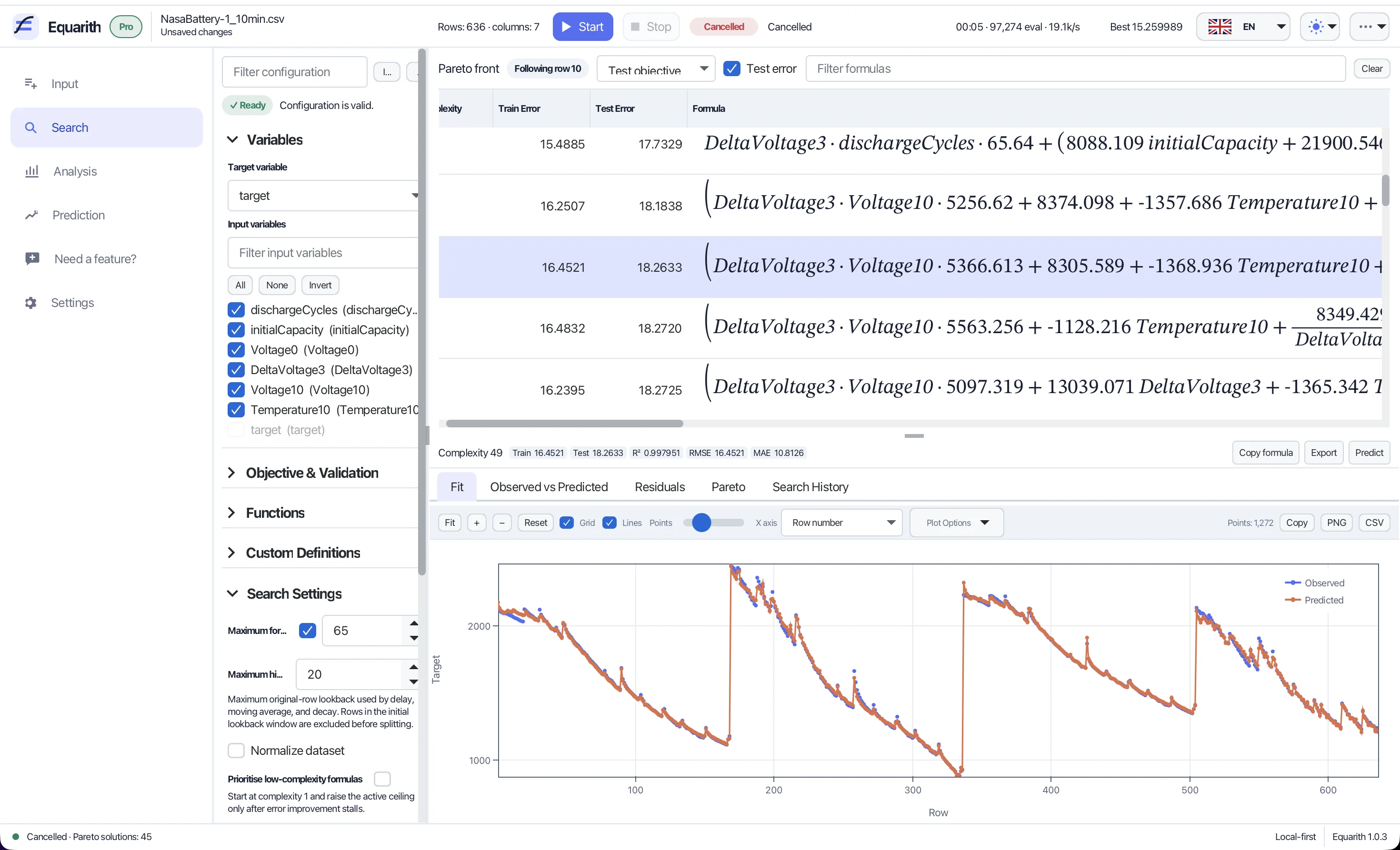Switch to the Fit tab
The width and height of the screenshot is (1400, 850).
click(457, 486)
